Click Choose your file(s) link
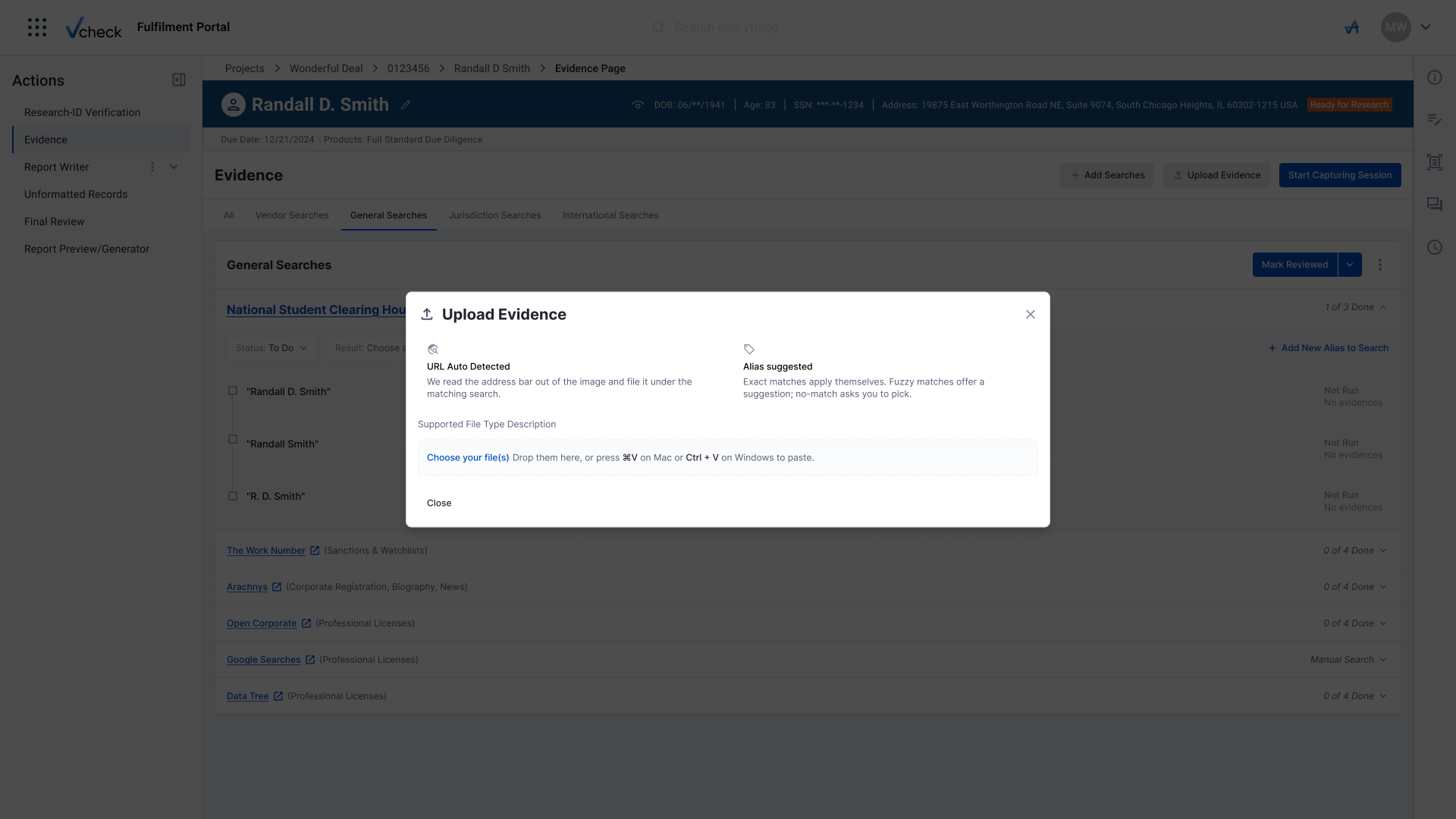1456x819 pixels. click(x=468, y=457)
